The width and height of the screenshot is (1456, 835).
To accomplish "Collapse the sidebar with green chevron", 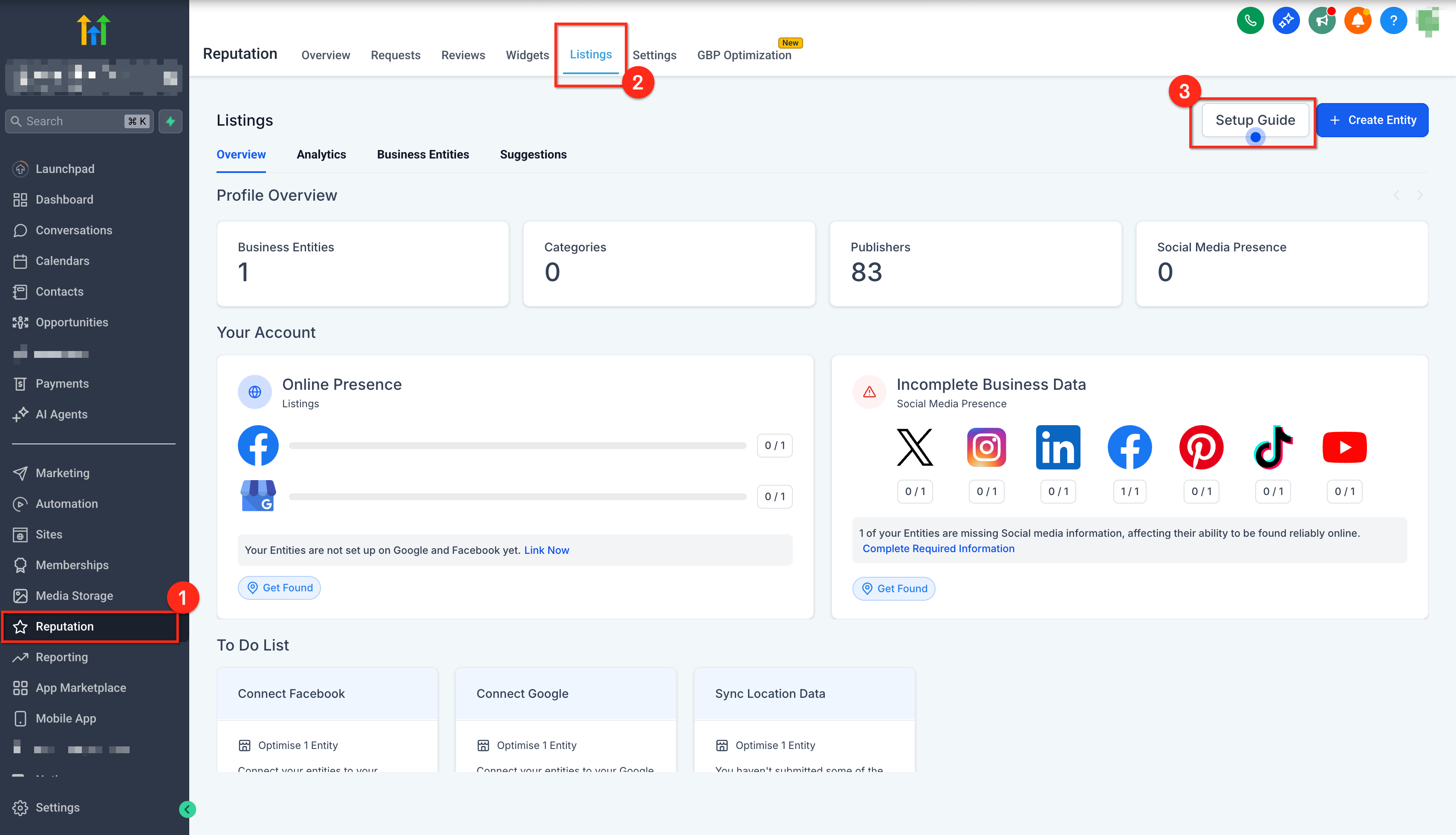I will click(187, 809).
